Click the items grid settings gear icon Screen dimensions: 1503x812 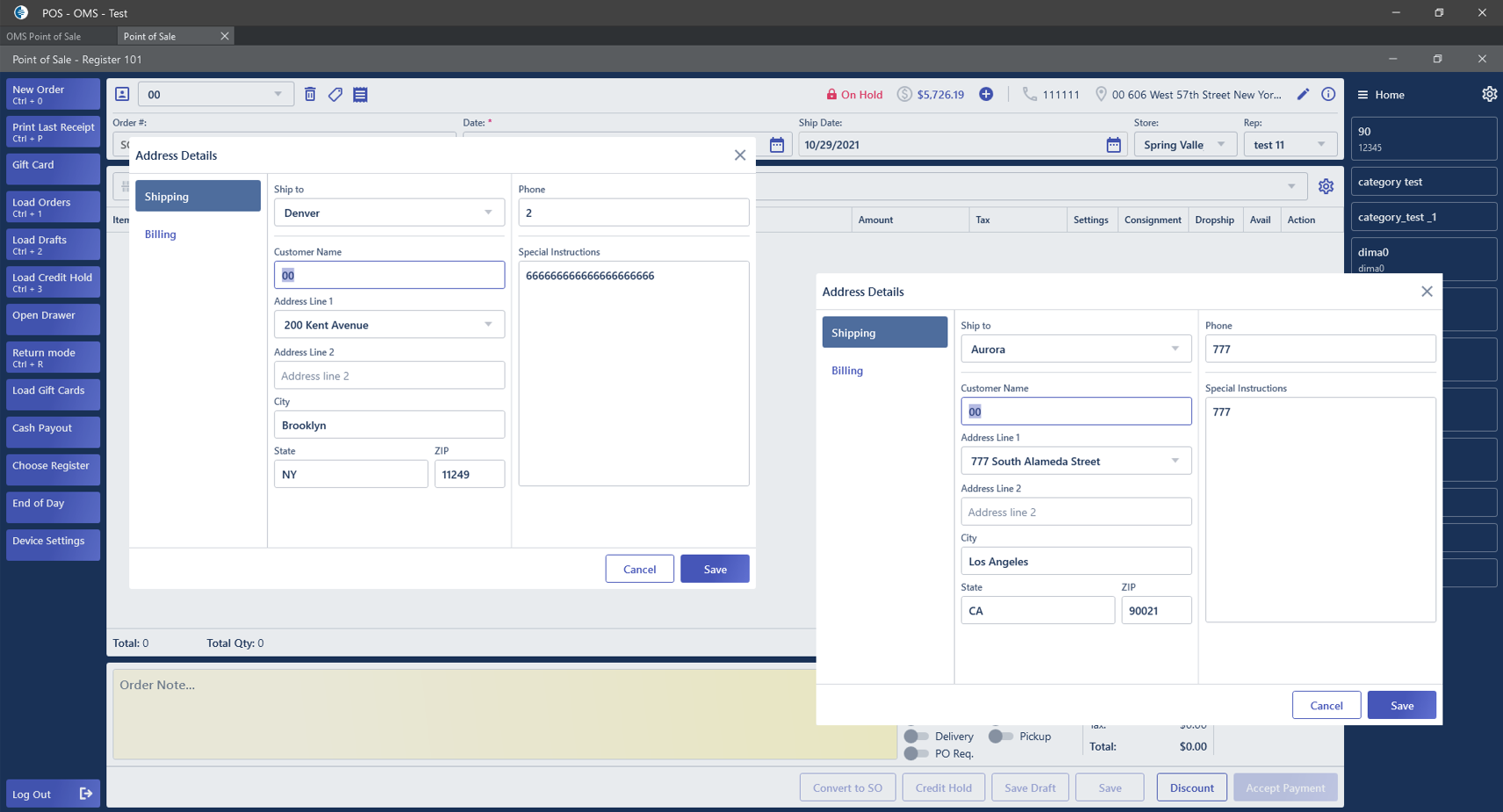[1326, 186]
